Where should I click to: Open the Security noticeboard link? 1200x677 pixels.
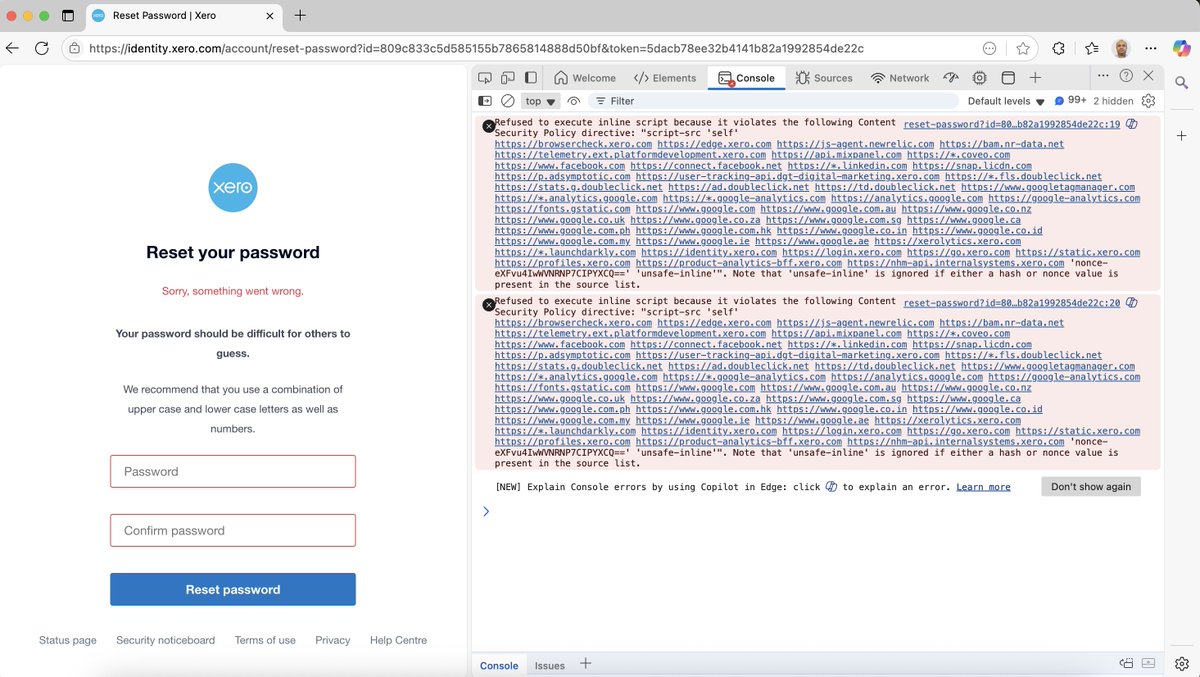165,640
